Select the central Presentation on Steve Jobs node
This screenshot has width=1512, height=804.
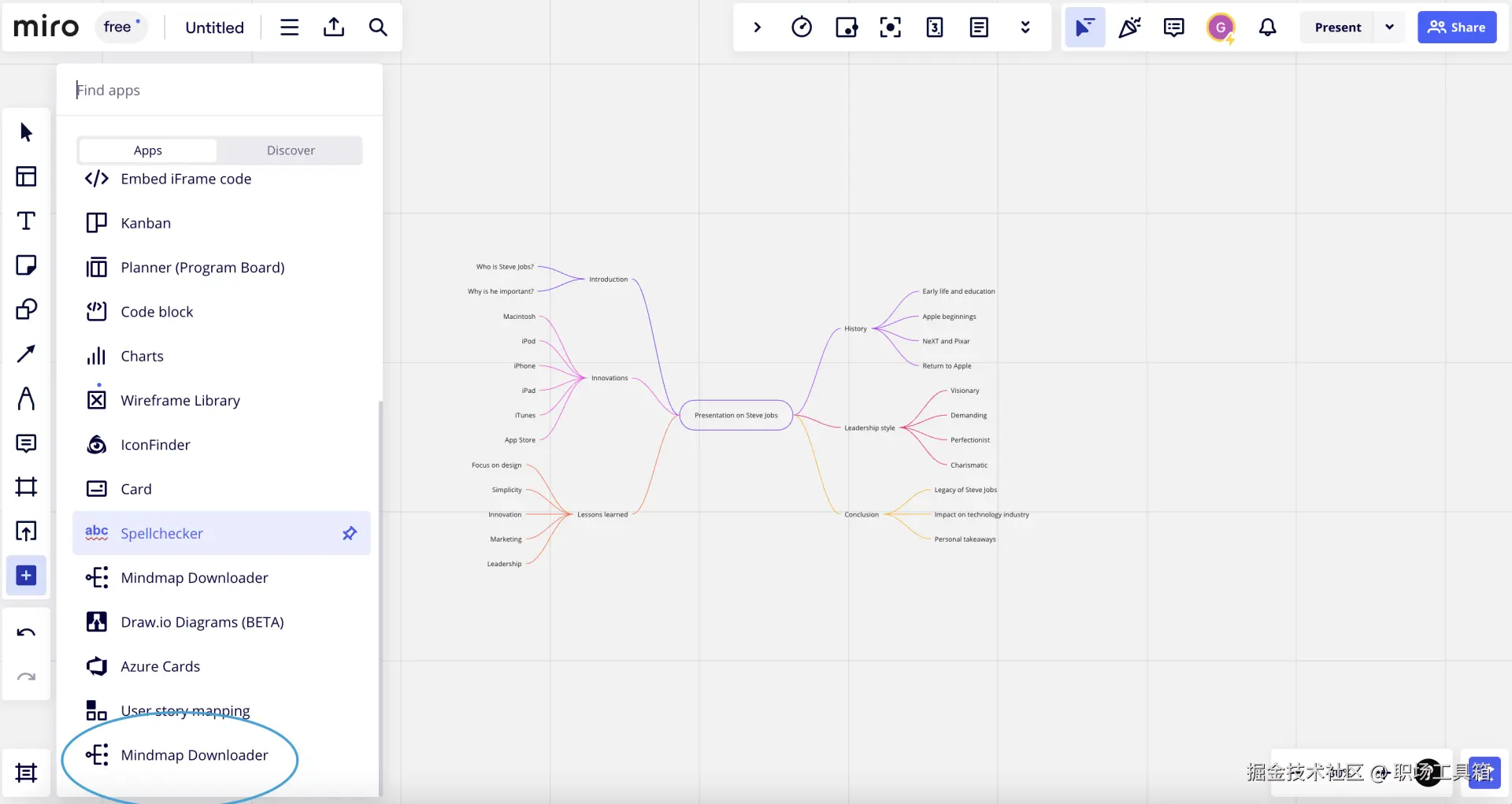(736, 415)
